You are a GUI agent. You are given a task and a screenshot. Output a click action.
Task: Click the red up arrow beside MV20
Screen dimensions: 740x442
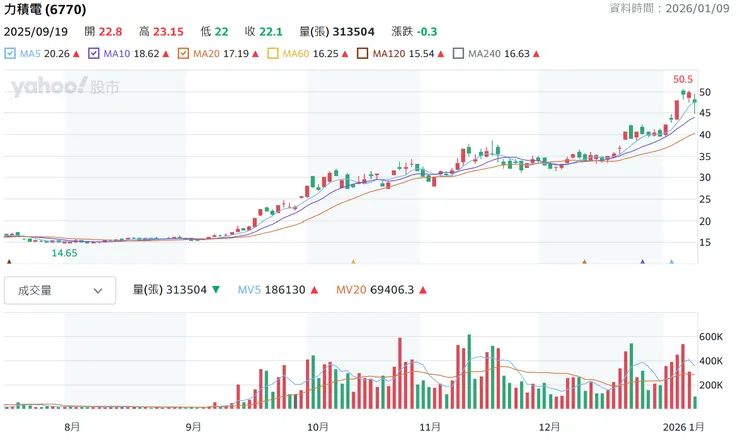click(x=423, y=290)
